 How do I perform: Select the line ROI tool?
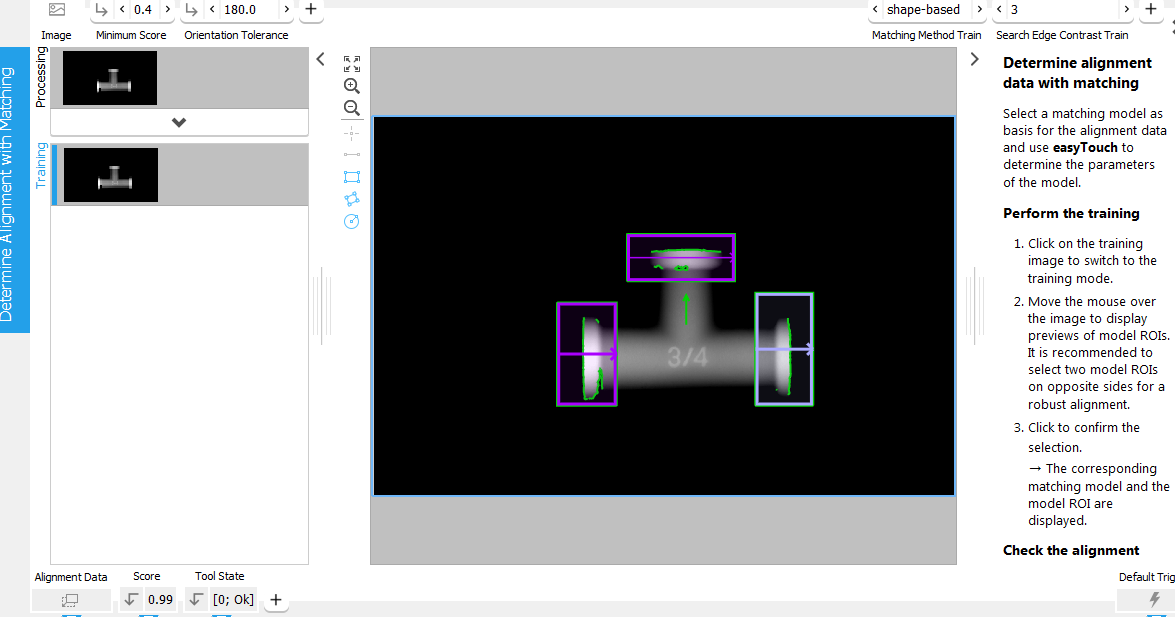coord(351,154)
